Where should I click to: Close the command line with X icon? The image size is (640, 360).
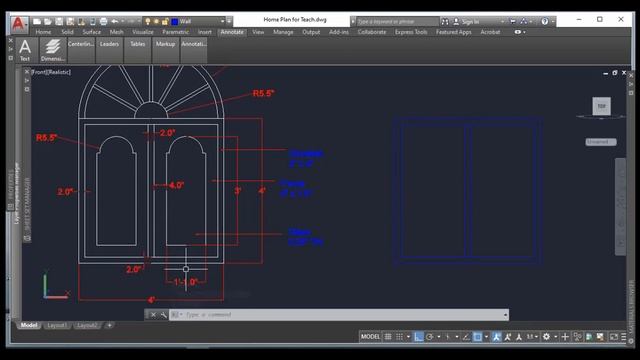click(153, 315)
